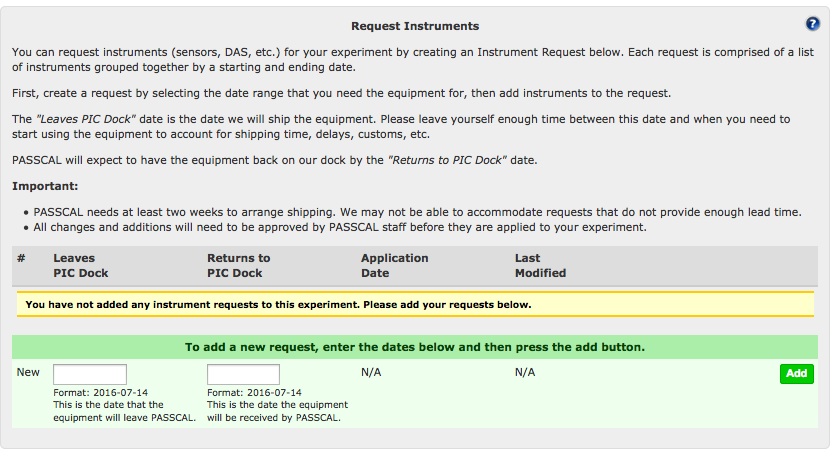Click the blue help question mark icon

[x=812, y=25]
